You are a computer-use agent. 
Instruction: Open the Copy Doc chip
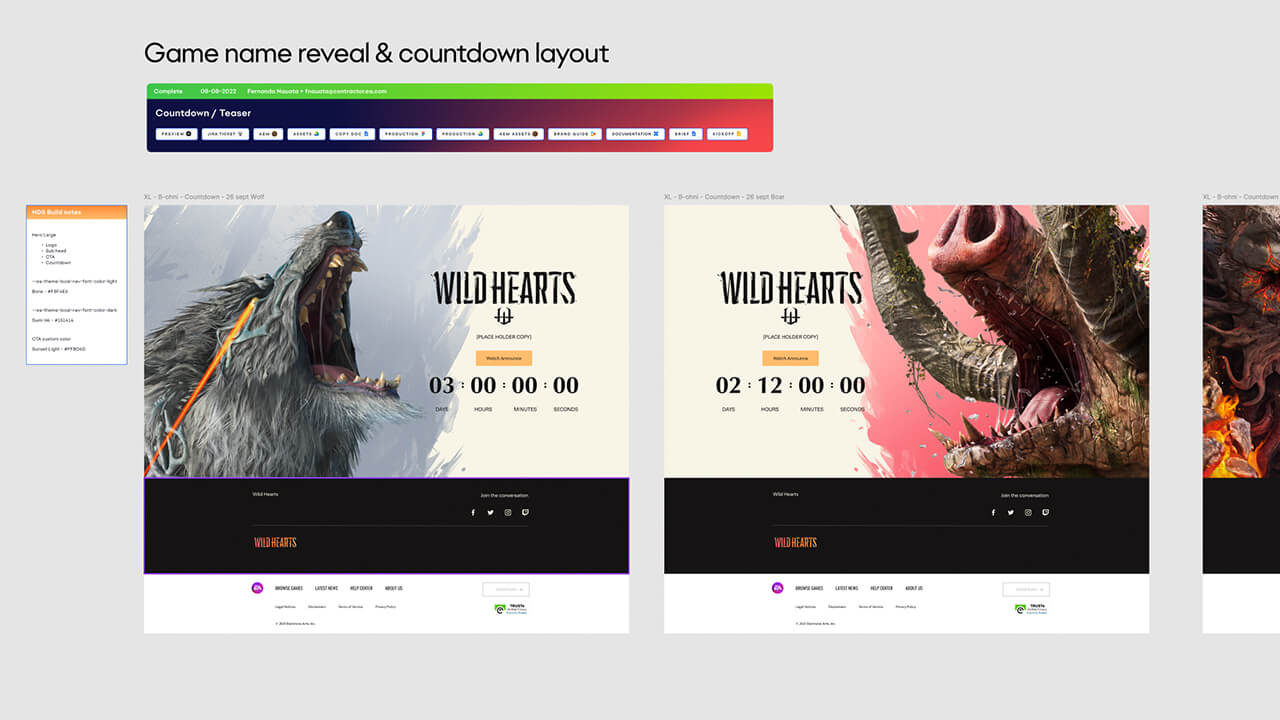[352, 133]
